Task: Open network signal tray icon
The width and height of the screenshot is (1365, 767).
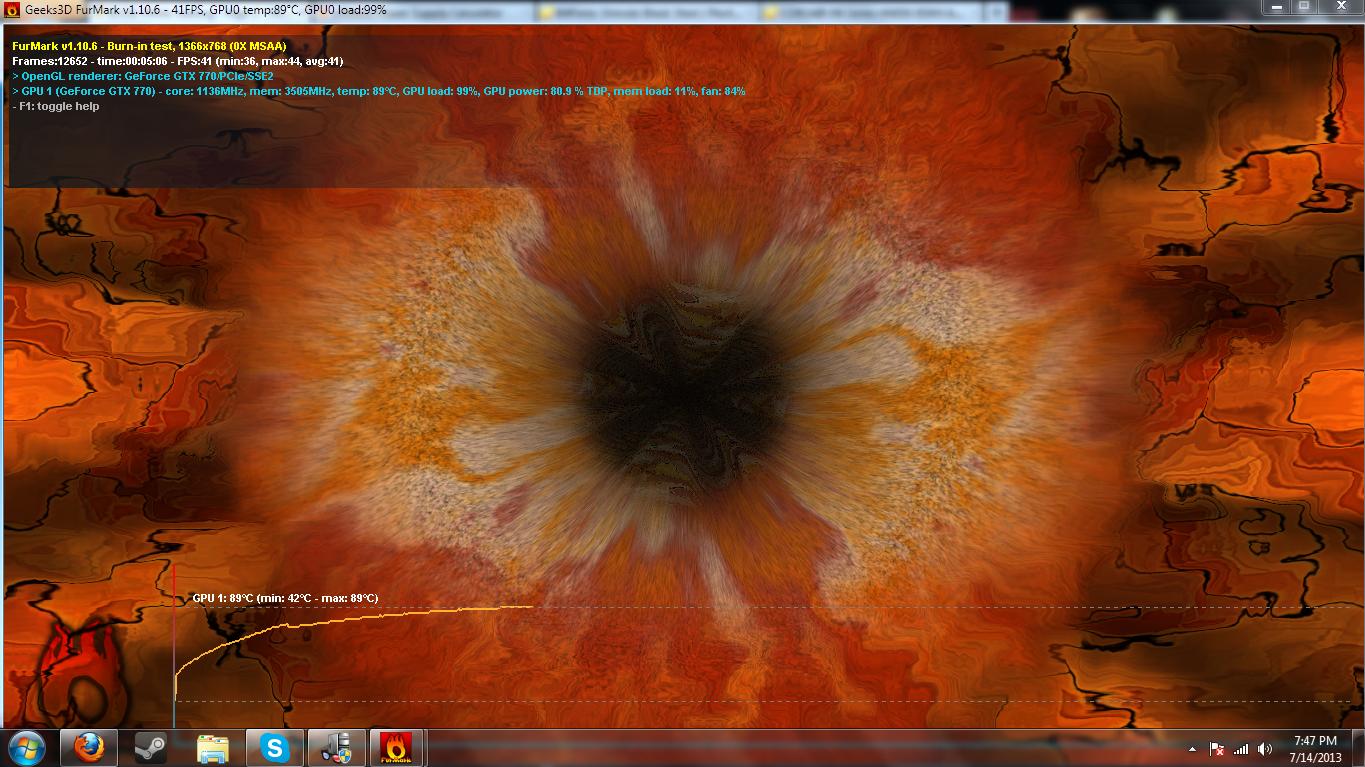Action: [x=1241, y=748]
